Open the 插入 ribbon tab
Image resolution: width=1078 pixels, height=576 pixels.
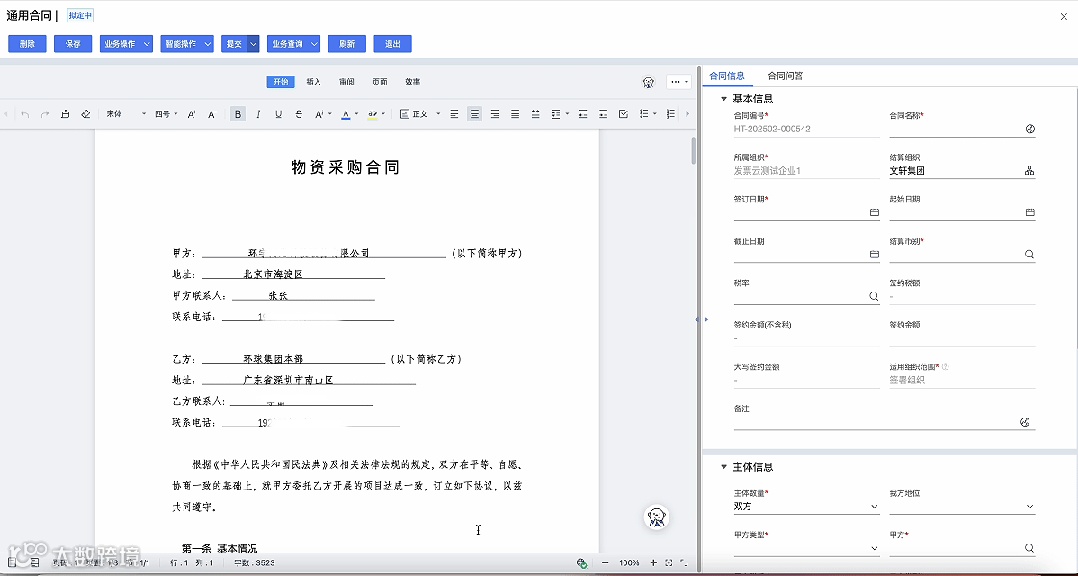pyautogui.click(x=313, y=81)
